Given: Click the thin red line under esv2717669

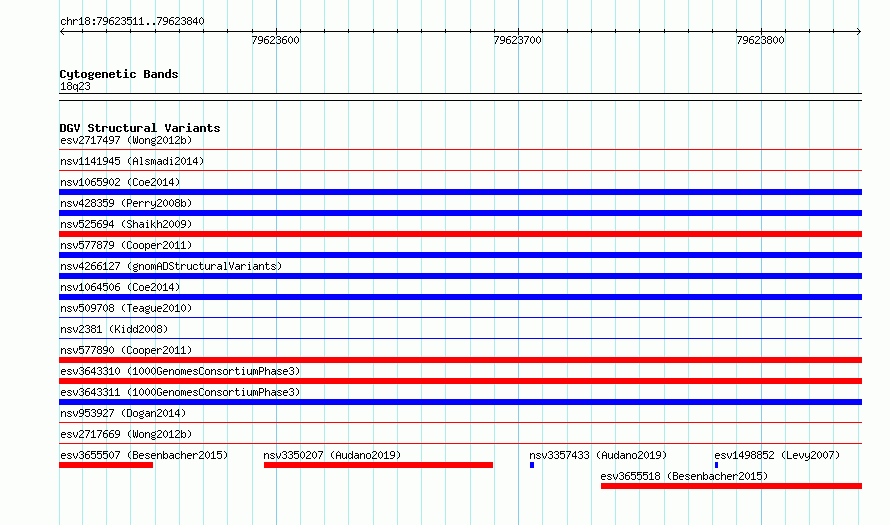Looking at the screenshot, I should click(x=460, y=444).
